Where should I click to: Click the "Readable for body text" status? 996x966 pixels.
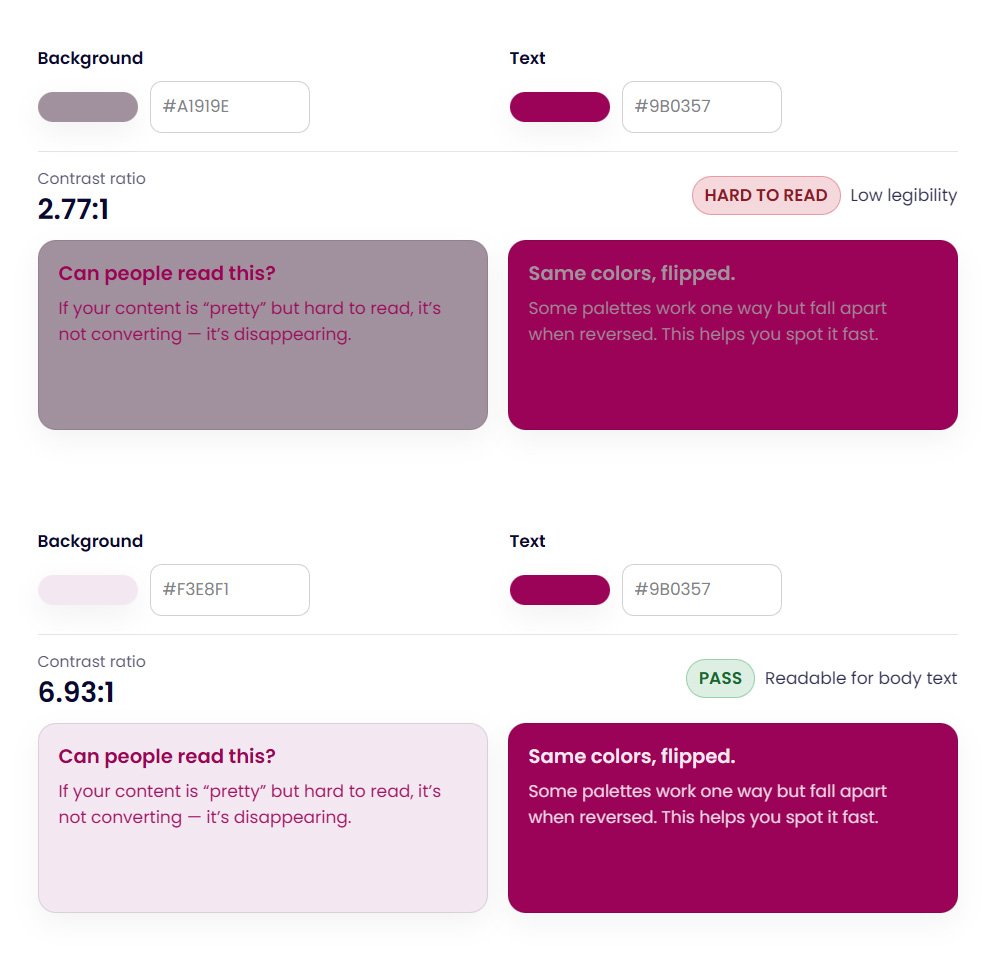tap(861, 679)
